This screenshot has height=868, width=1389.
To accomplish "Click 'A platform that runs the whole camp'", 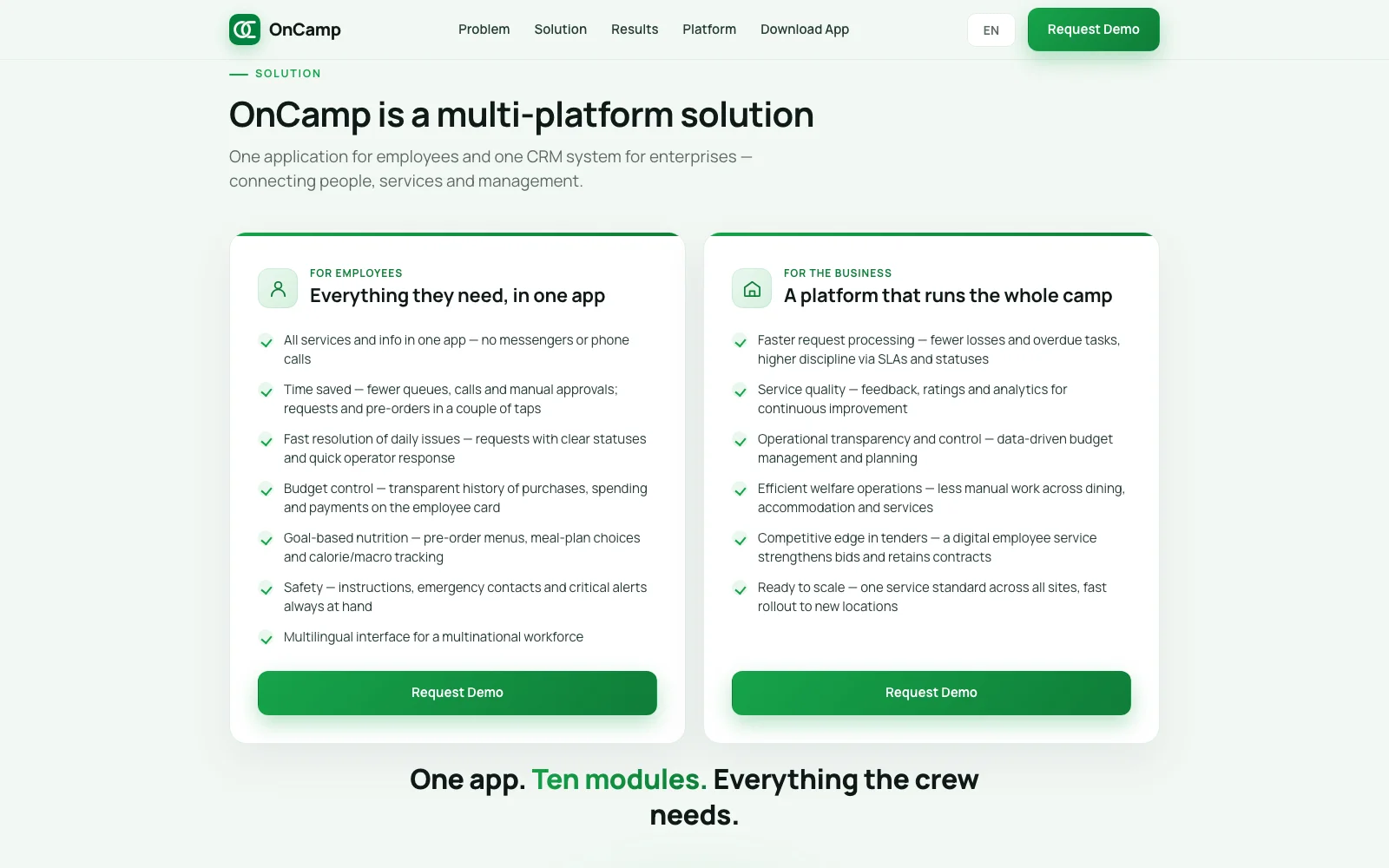I will coord(948,296).
